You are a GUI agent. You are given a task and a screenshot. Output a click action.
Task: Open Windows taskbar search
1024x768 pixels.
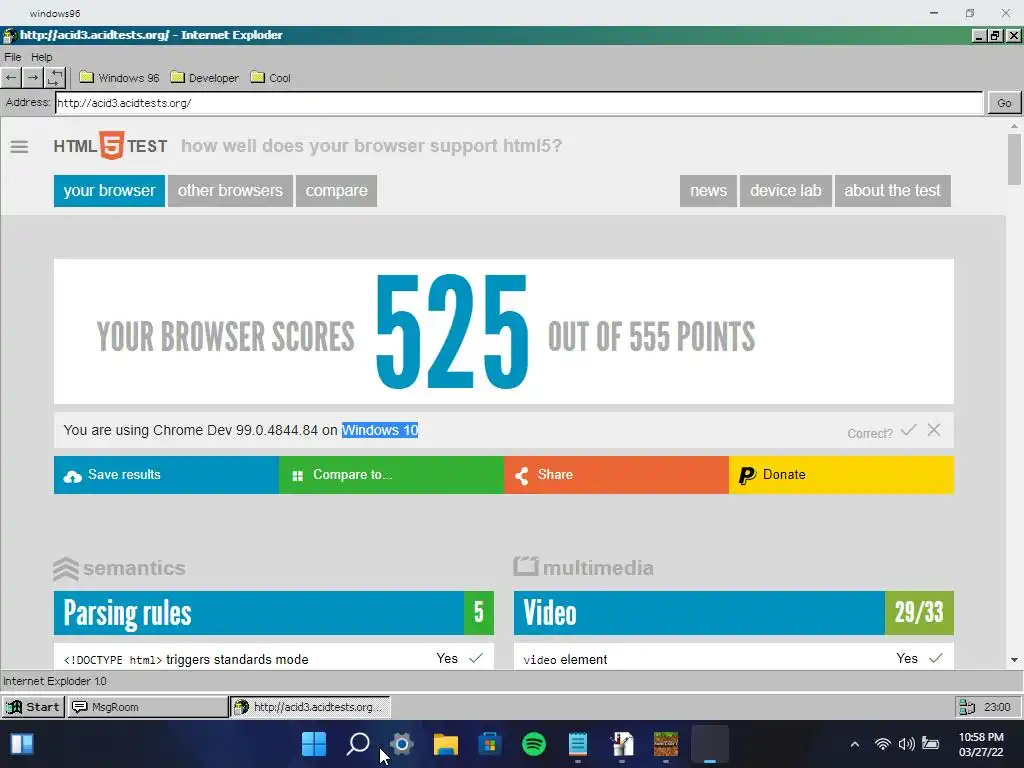pyautogui.click(x=358, y=744)
